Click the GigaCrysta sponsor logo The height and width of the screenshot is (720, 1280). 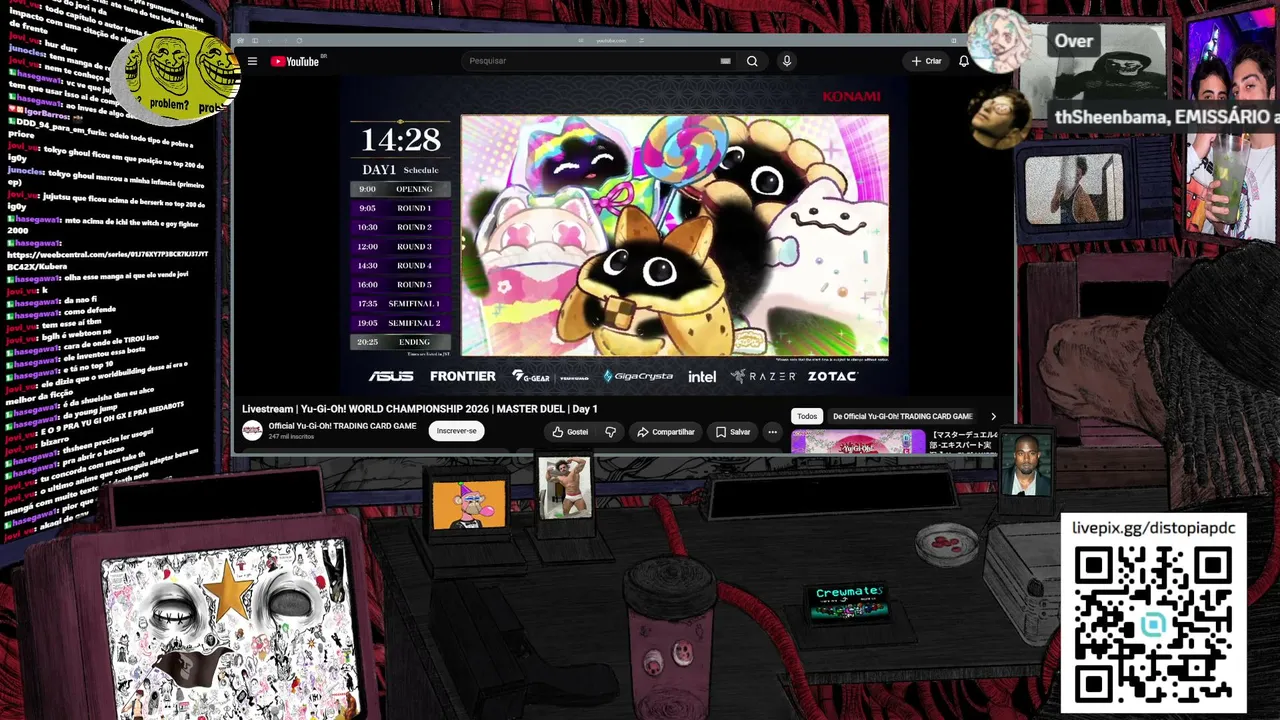(x=638, y=376)
